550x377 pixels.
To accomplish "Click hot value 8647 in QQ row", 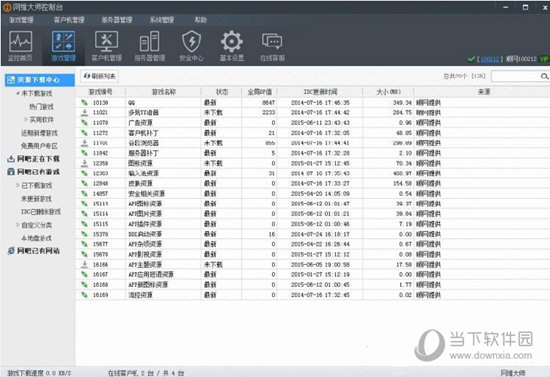I will (268, 102).
